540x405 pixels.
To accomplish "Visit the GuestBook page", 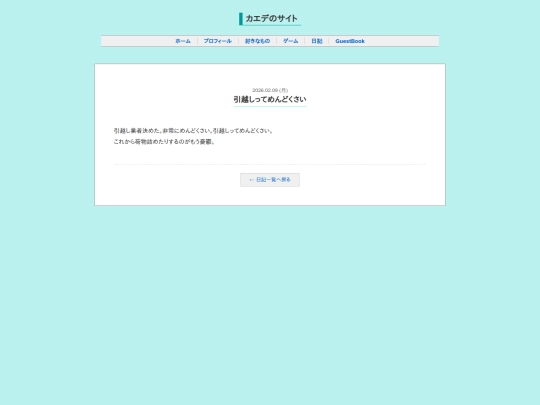I will (350, 41).
